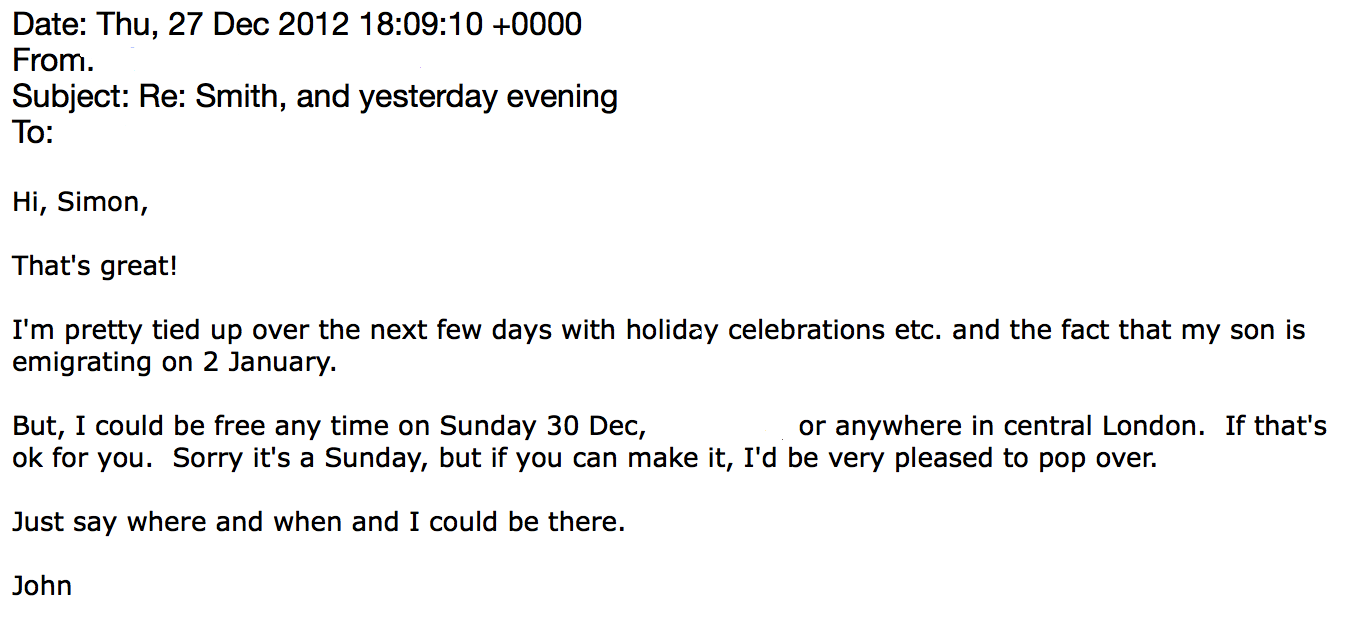1356x620 pixels.
Task: Click the From field label
Action: click(52, 61)
